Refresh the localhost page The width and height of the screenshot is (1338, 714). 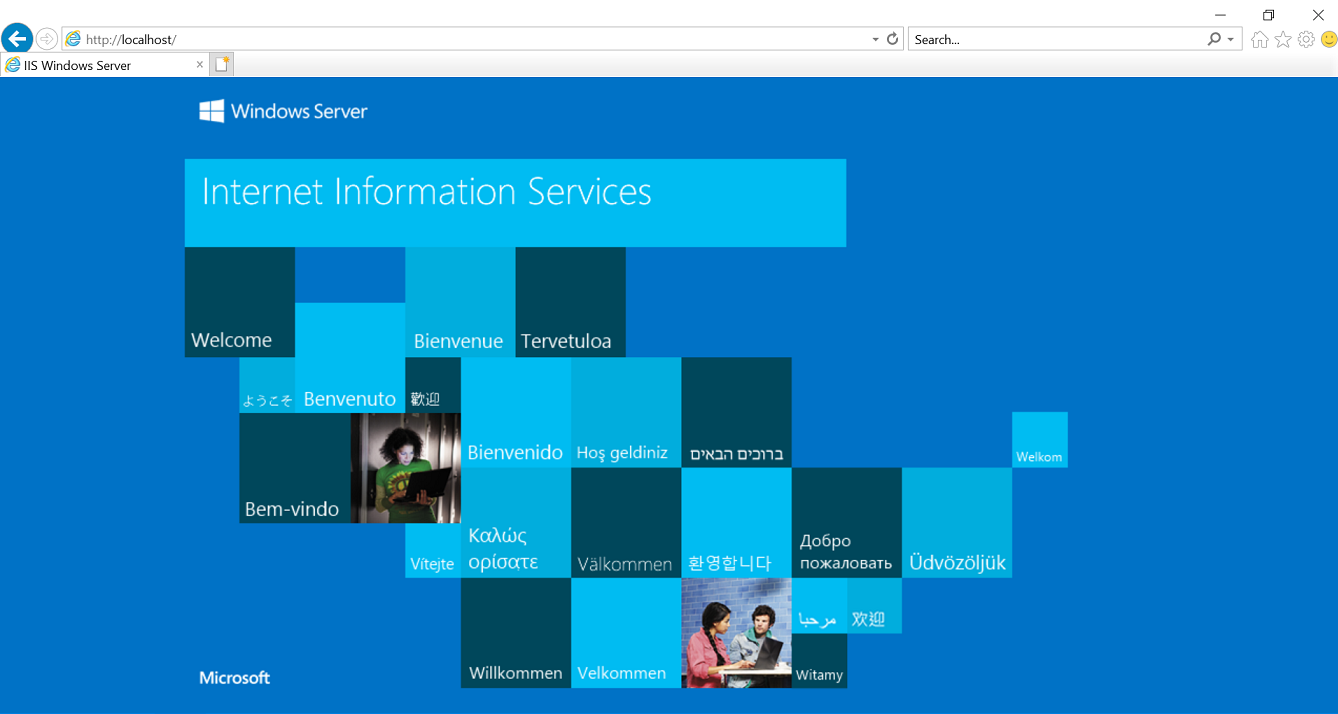point(893,39)
